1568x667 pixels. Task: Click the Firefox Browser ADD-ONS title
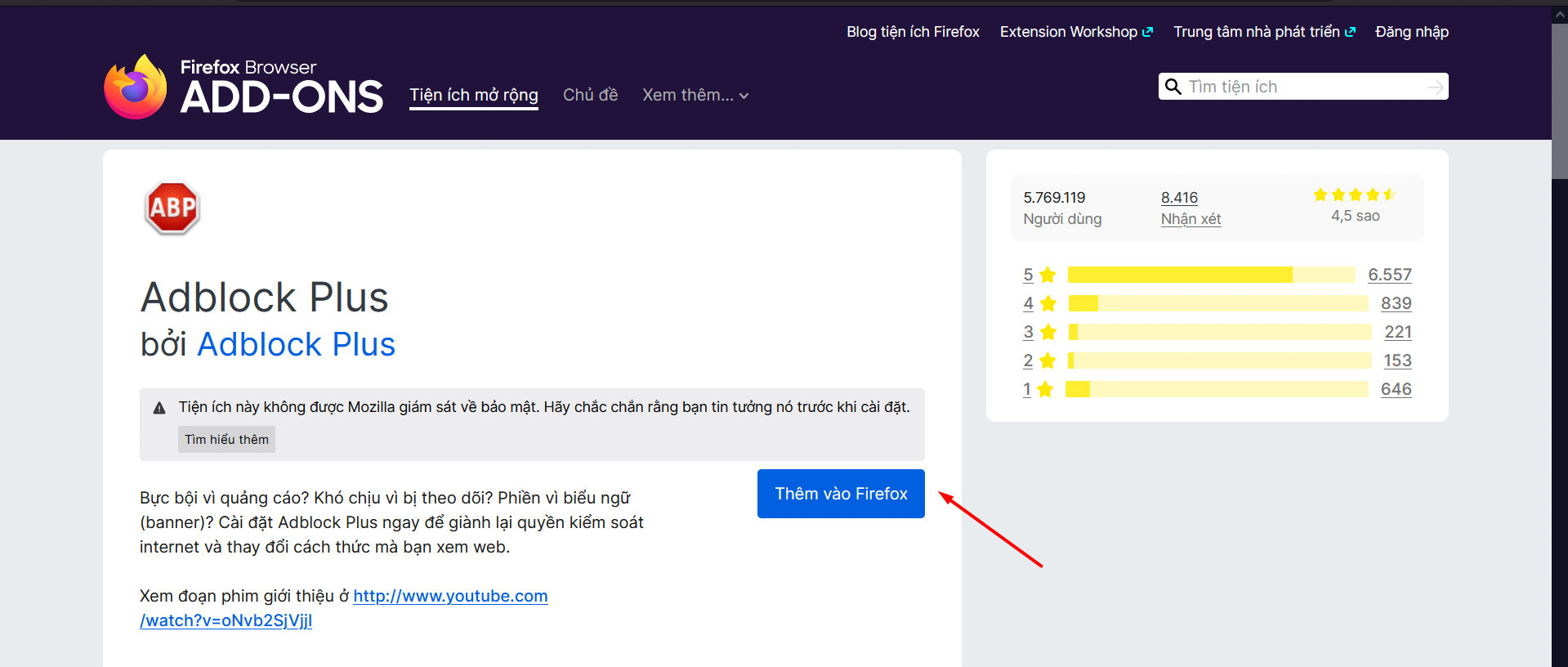281,87
